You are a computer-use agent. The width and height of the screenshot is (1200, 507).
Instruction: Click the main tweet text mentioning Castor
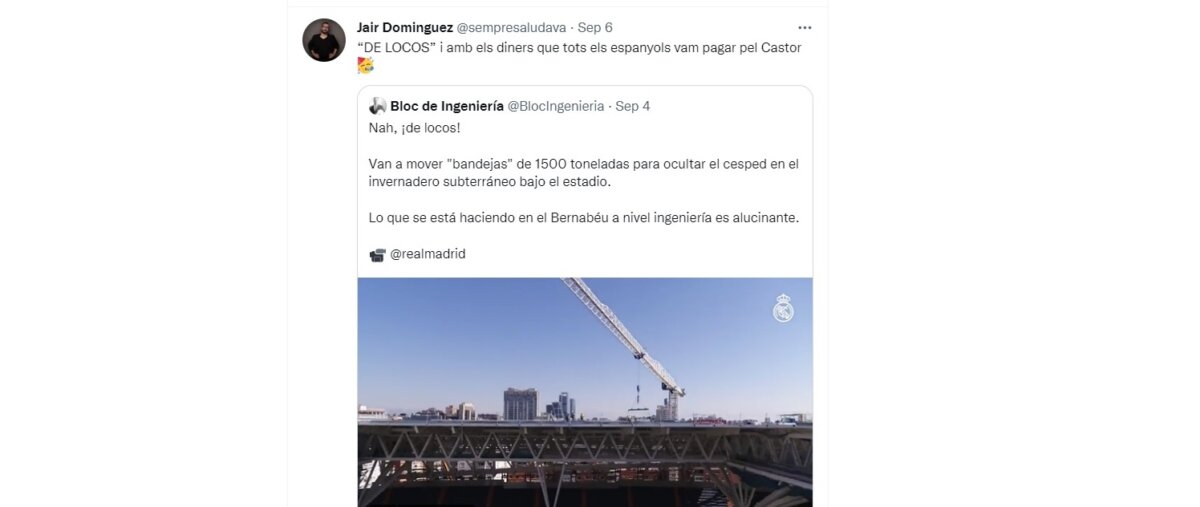pos(579,47)
